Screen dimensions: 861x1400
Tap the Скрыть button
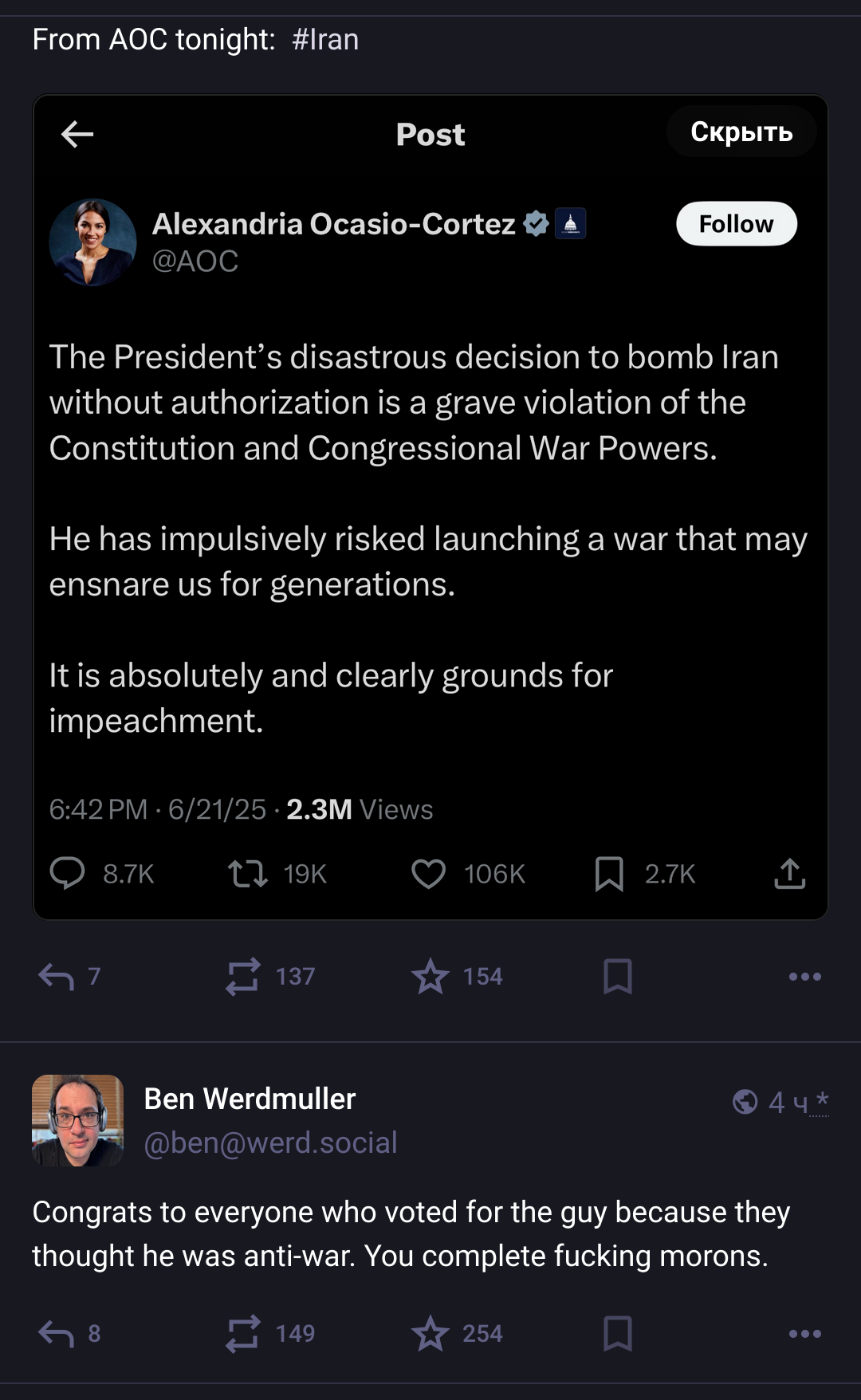[x=741, y=132]
